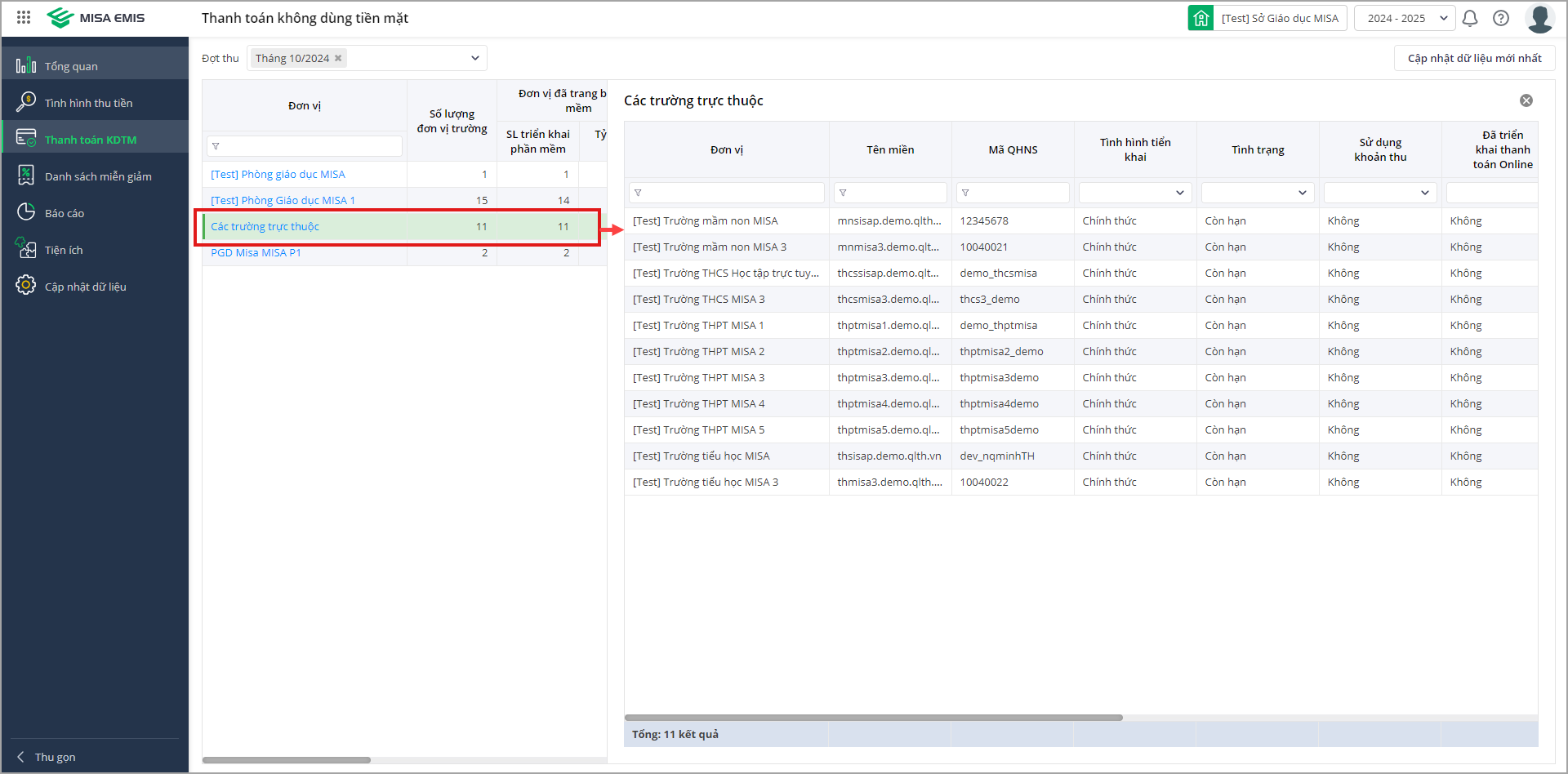Click the Số lượng đơn vị trường header
This screenshot has width=1568, height=774.
(x=452, y=121)
